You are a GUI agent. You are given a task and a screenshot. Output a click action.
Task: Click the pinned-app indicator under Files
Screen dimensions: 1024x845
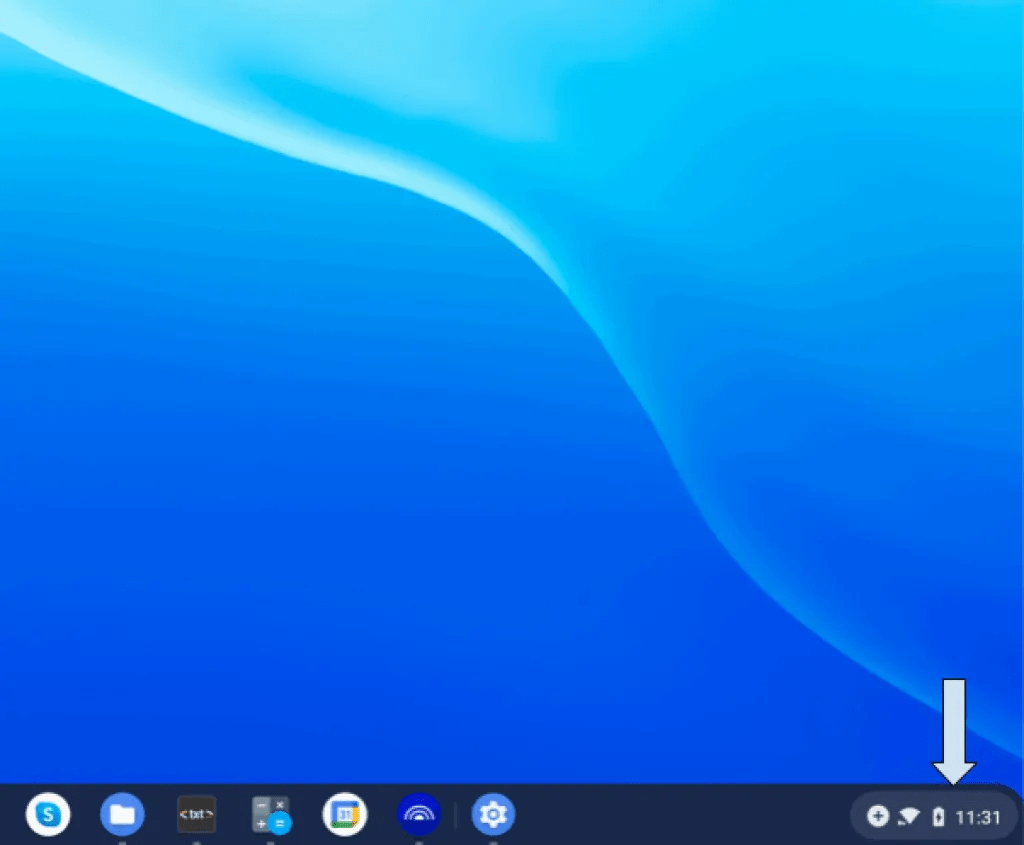(121, 840)
